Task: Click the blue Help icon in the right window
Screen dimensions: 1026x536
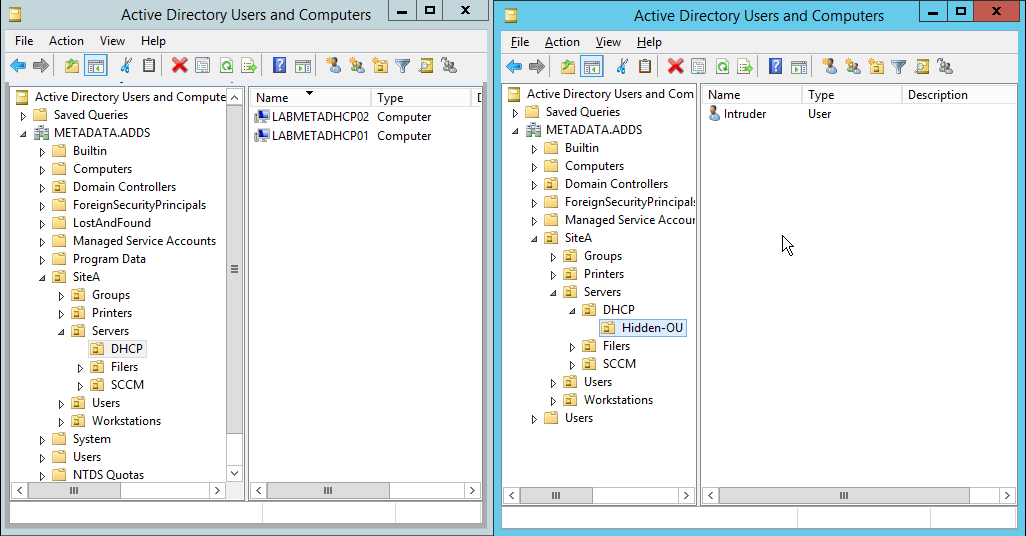Action: point(775,66)
